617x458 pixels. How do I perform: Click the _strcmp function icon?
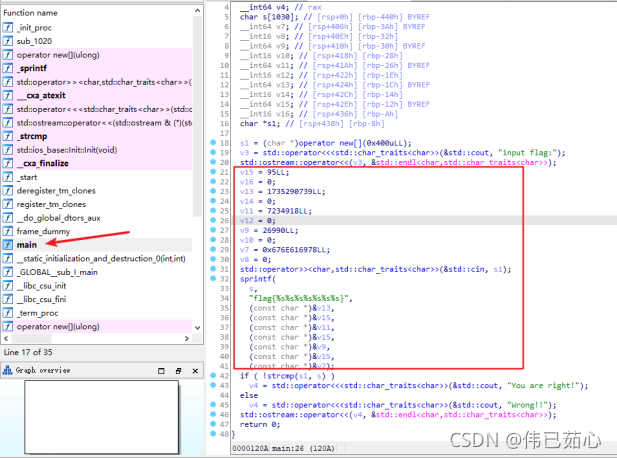click(x=7, y=136)
